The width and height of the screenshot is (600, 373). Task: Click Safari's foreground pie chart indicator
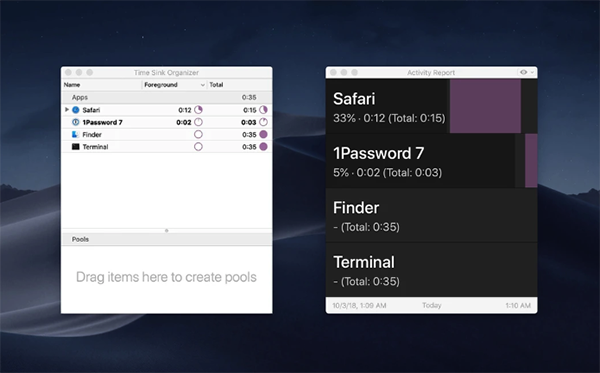198,110
